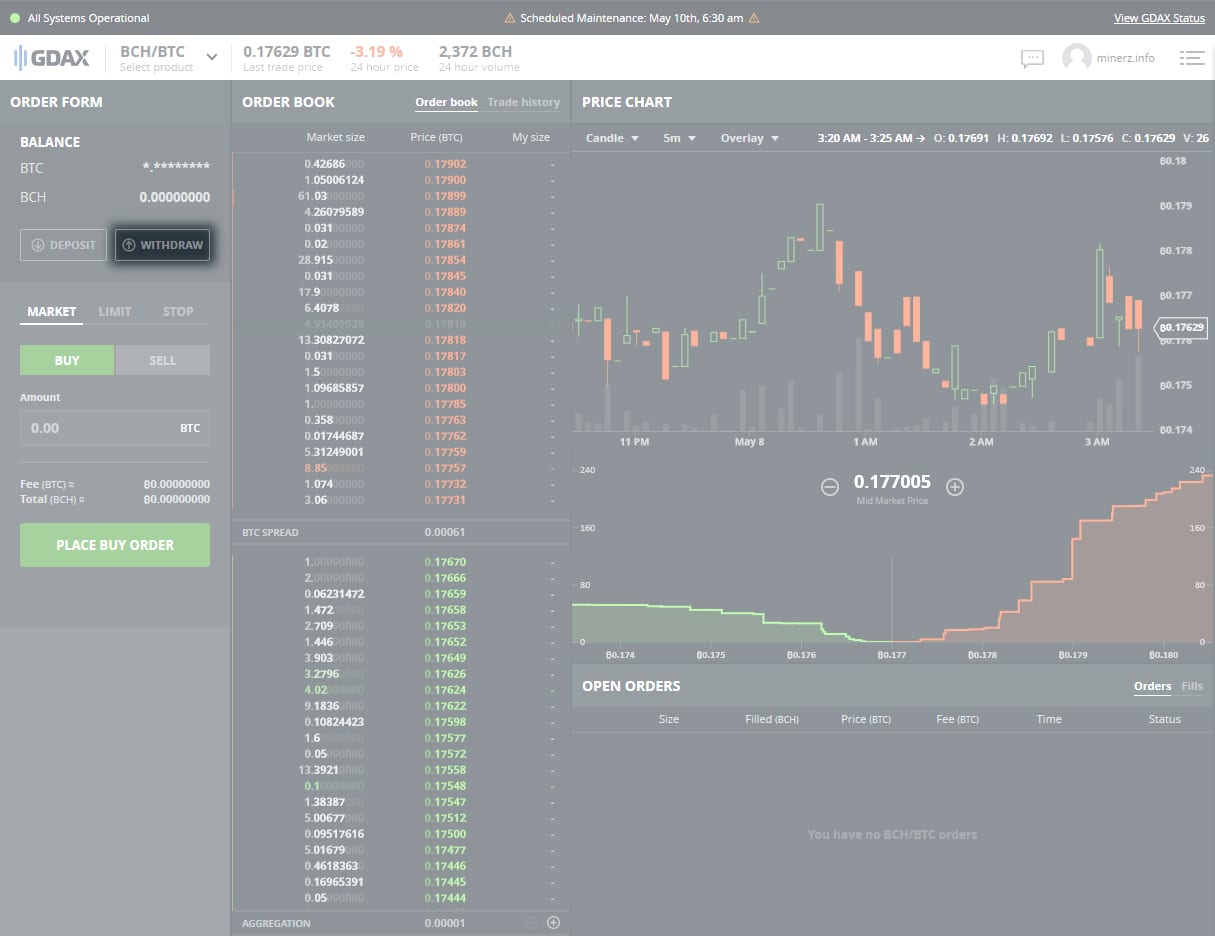Click the minerz.info user avatar

1076,58
